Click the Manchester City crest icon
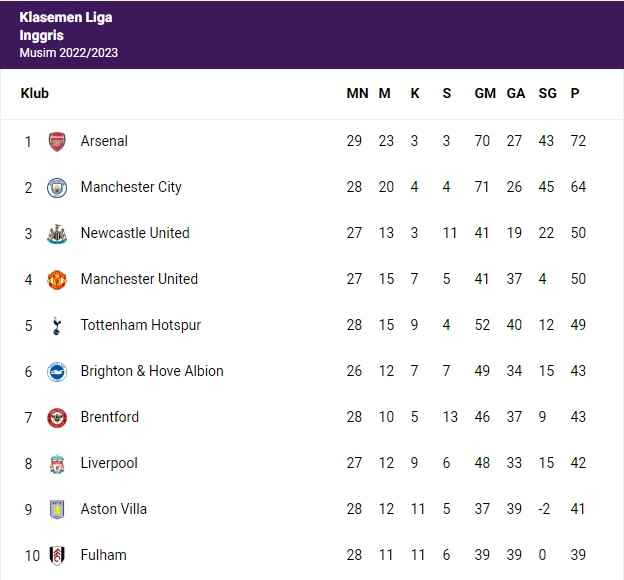The height and width of the screenshot is (580, 624). (x=57, y=187)
